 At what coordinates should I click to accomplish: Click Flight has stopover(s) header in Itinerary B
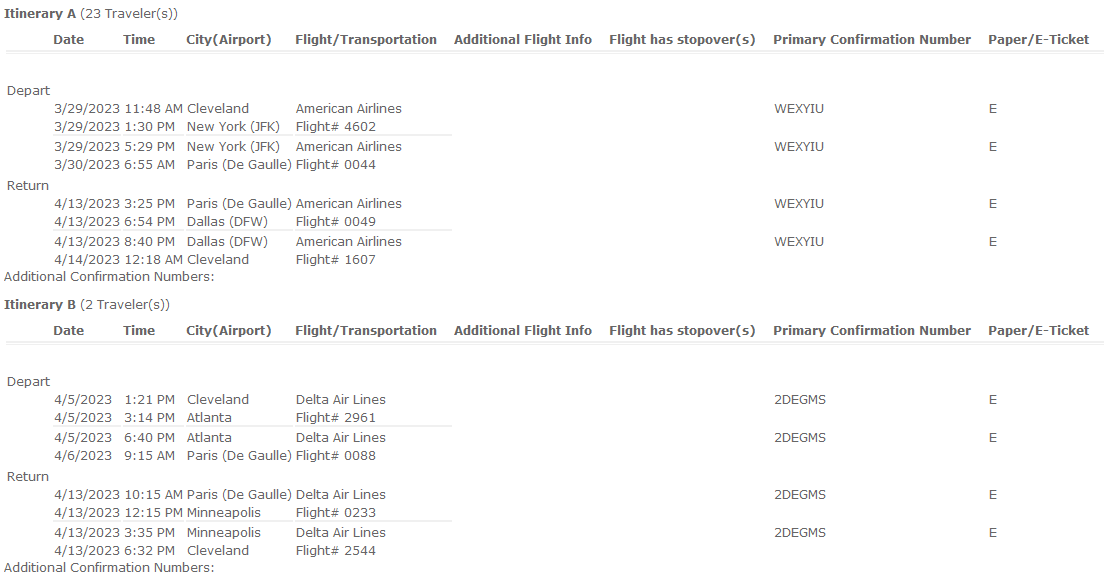682,331
